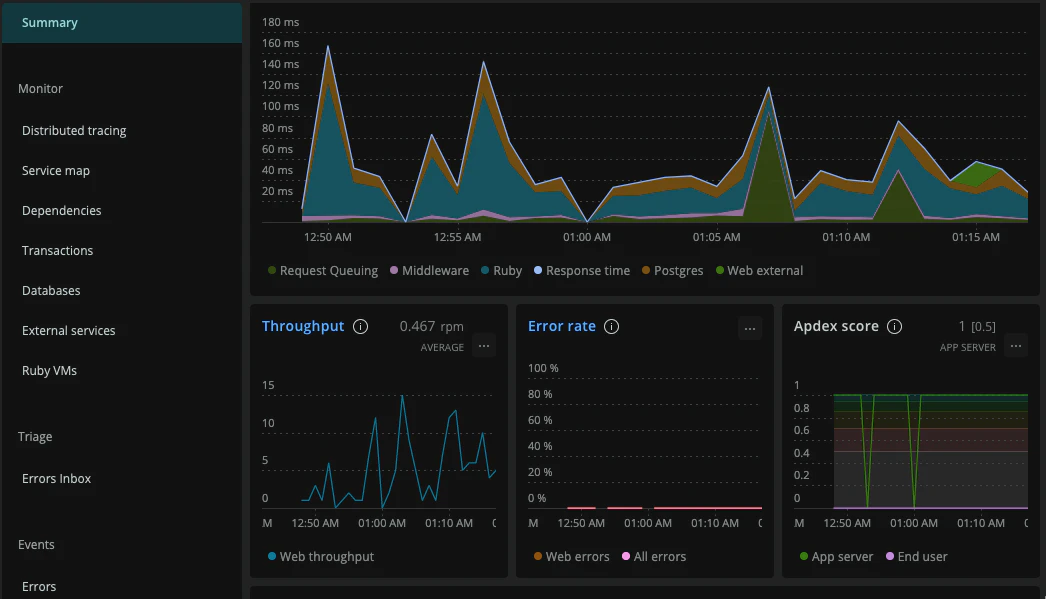Open the Ruby VMs page
This screenshot has width=1046, height=599.
coord(51,370)
